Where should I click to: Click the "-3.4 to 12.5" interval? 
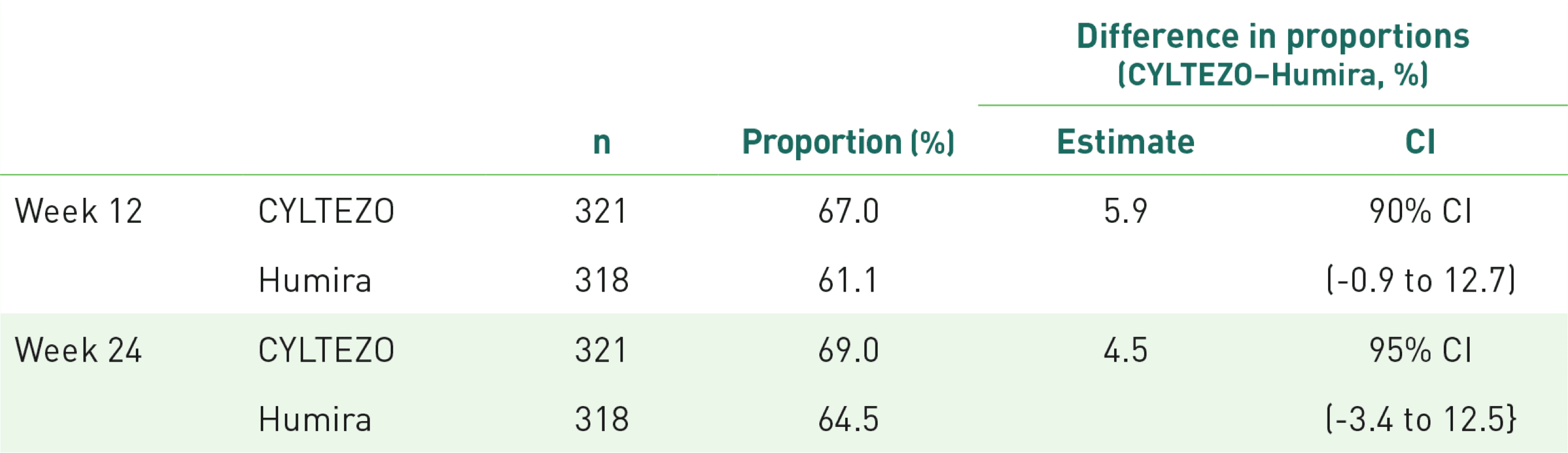[1420, 419]
